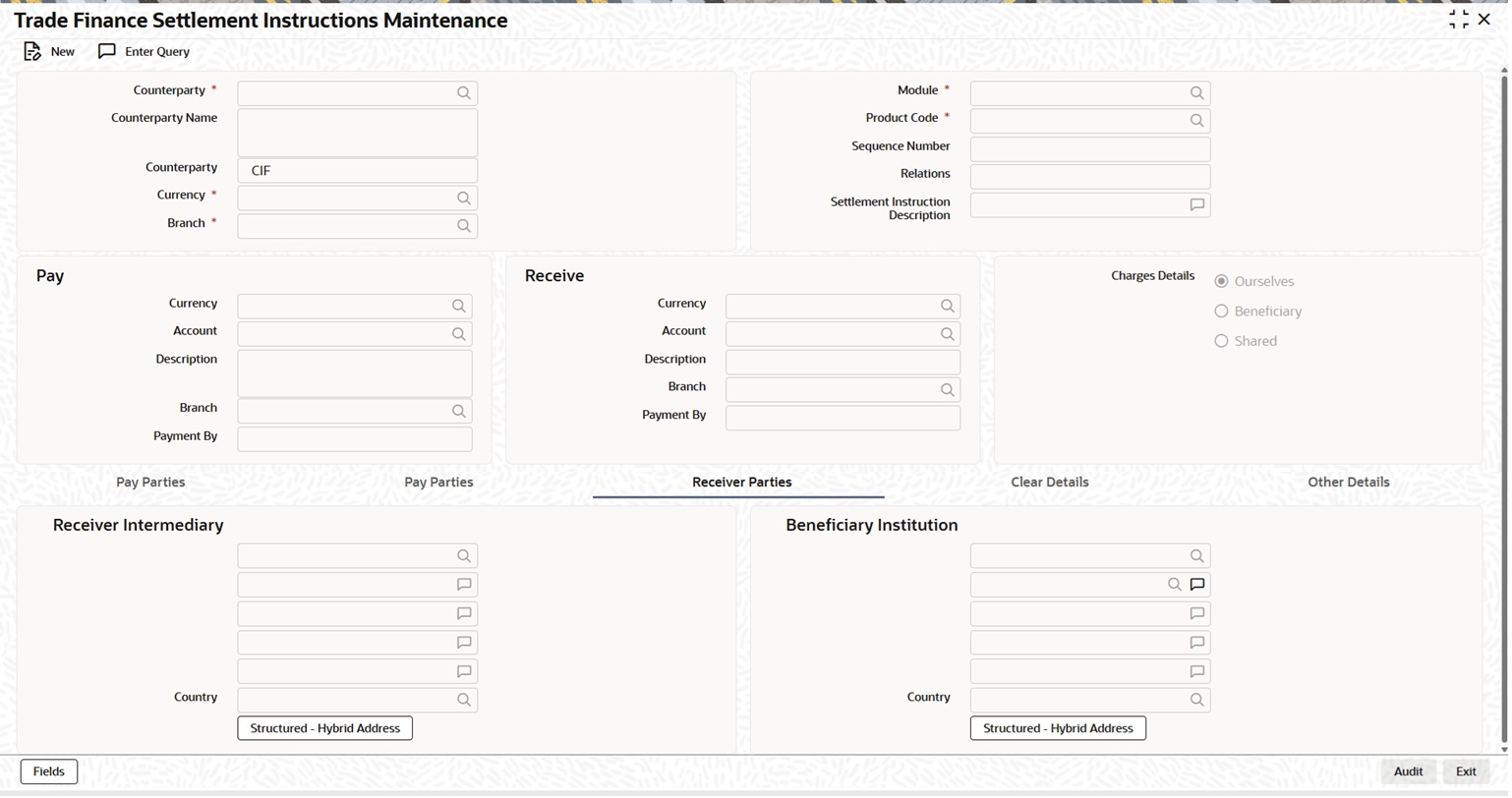Open the Receive Currency lookup icon
1512x798 pixels.
coord(948,307)
